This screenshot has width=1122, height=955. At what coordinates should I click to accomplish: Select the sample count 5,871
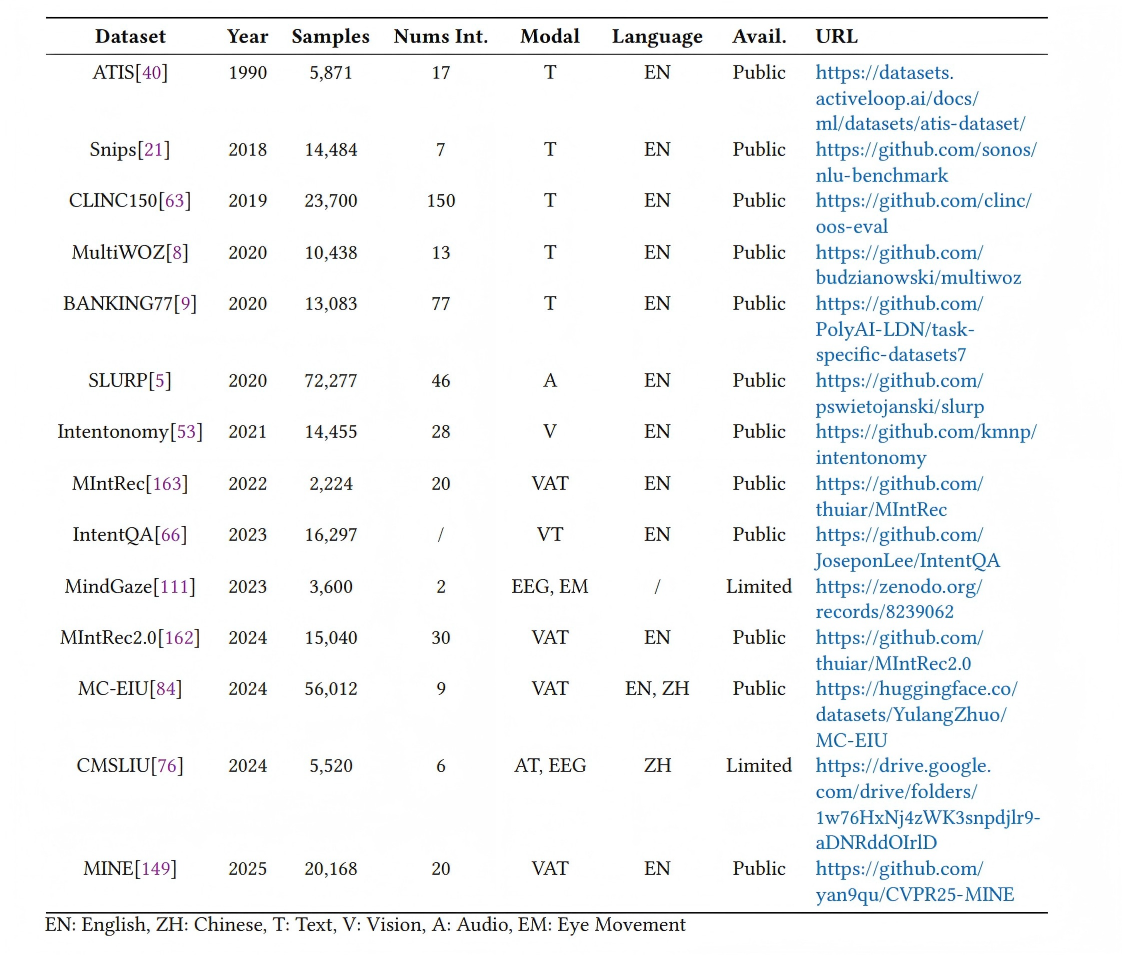coord(331,73)
